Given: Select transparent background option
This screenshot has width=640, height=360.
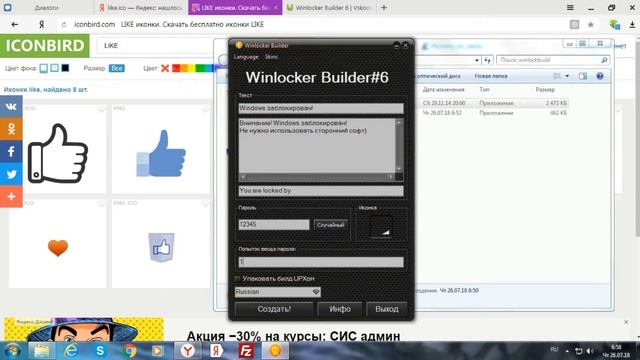Looking at the screenshot, I should (54, 68).
